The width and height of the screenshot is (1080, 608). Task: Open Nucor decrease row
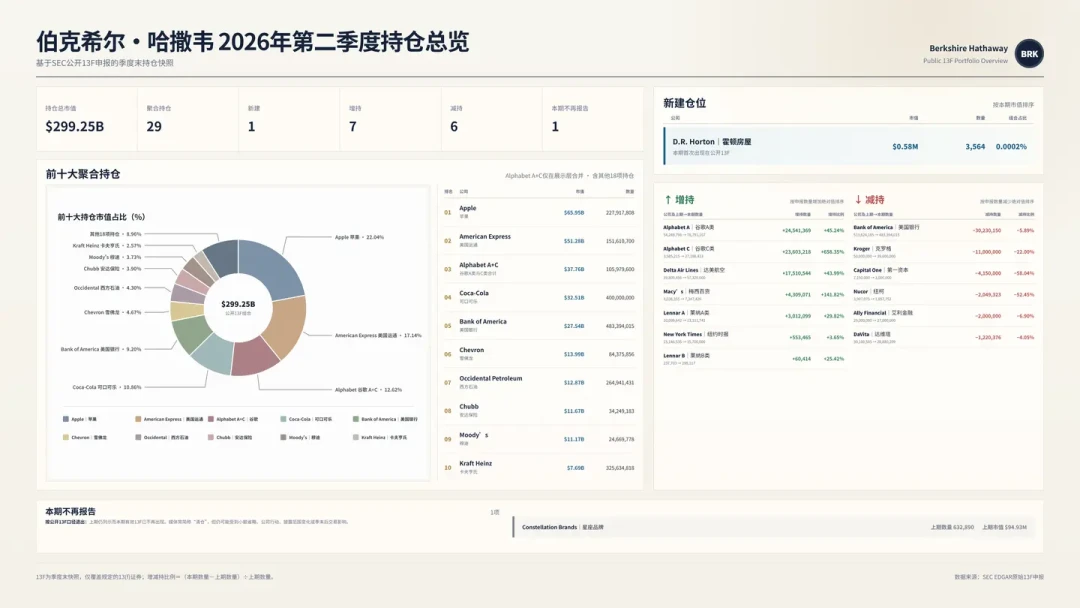[x=944, y=294]
